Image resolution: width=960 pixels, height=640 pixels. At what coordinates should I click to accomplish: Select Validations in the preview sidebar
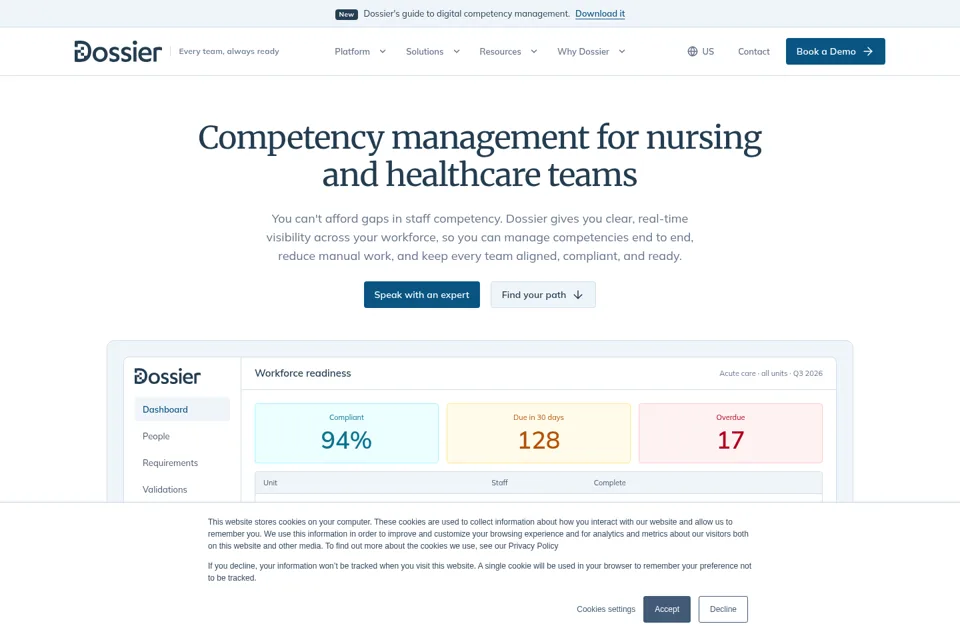coord(165,489)
